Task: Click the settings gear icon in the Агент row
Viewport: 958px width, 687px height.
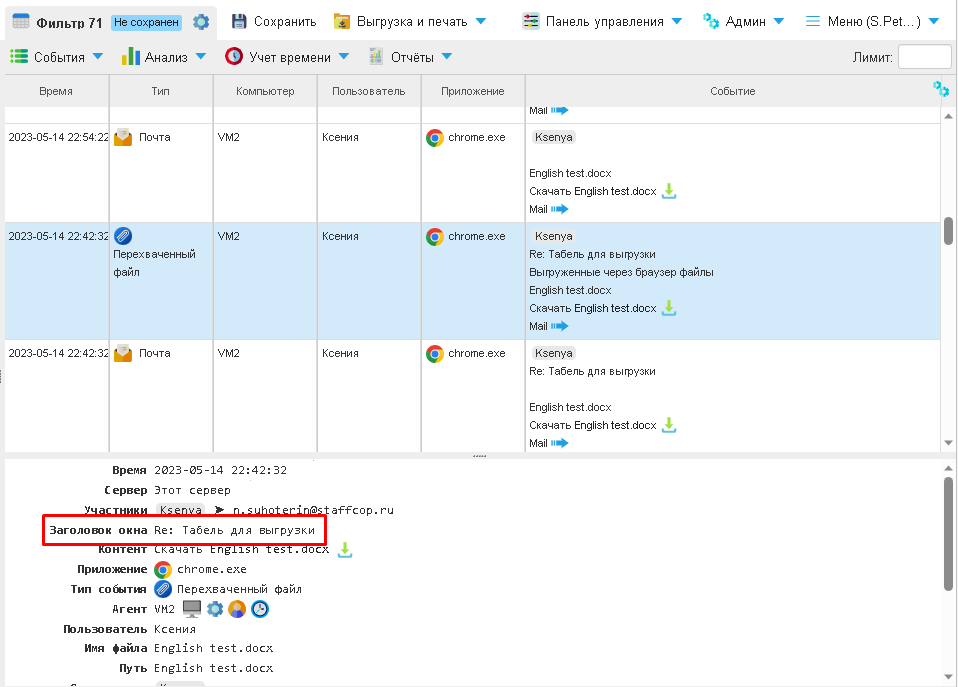Action: point(215,608)
